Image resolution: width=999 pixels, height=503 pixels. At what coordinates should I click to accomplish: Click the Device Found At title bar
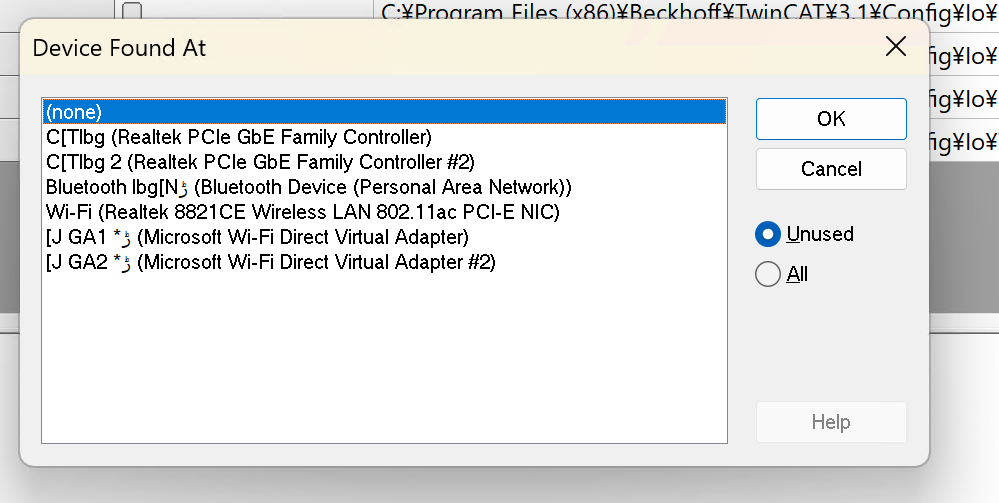pos(450,47)
